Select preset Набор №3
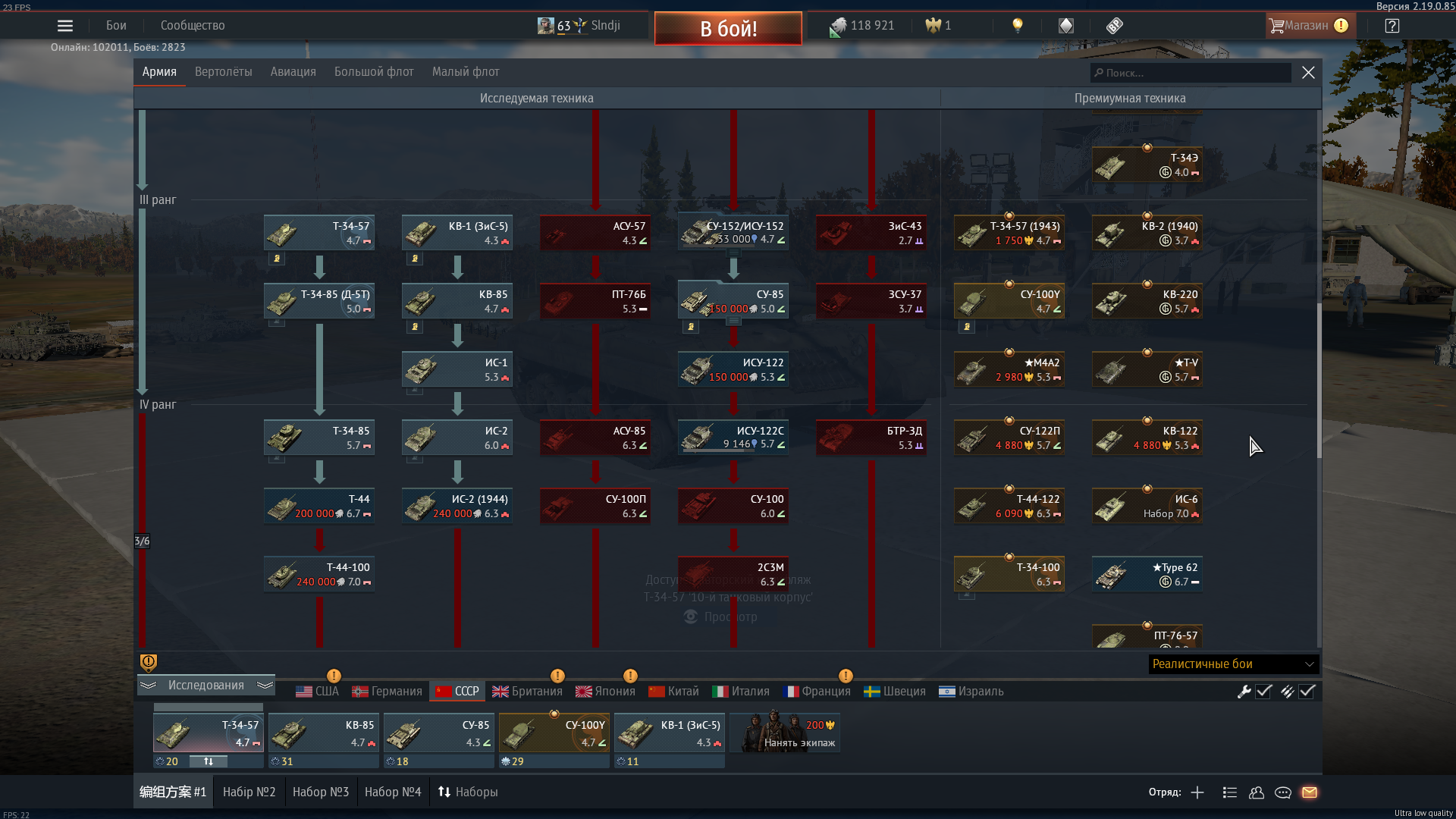The image size is (1456, 819). click(321, 792)
